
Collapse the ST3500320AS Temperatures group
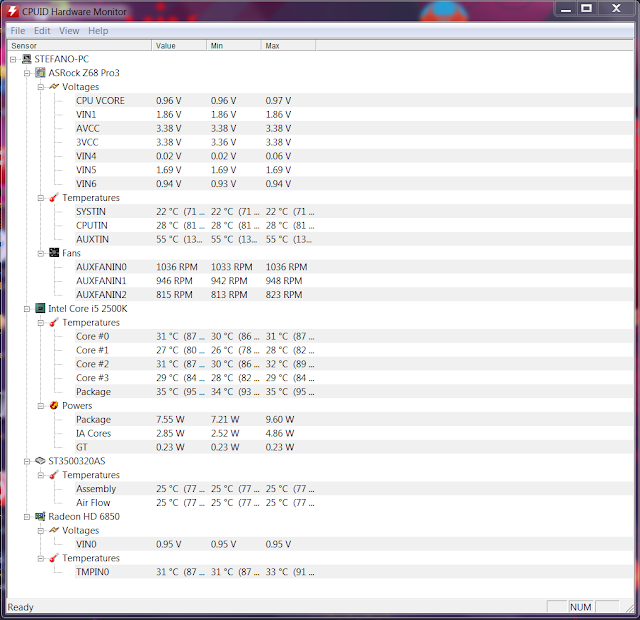41,475
